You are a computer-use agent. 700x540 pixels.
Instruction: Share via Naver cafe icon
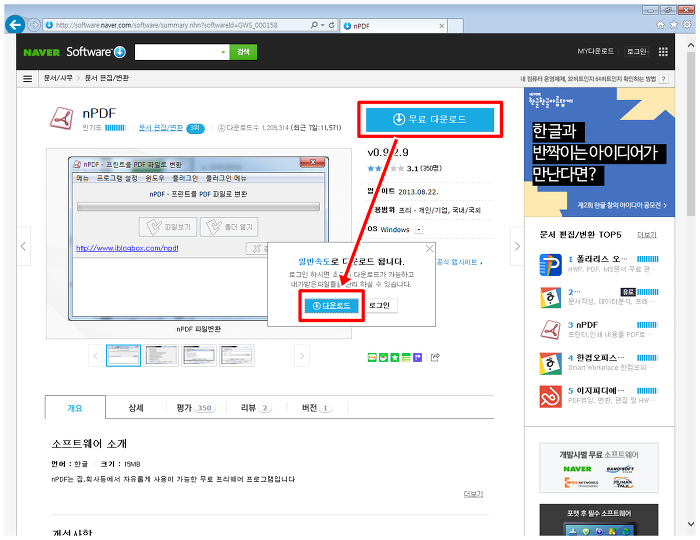[383, 357]
